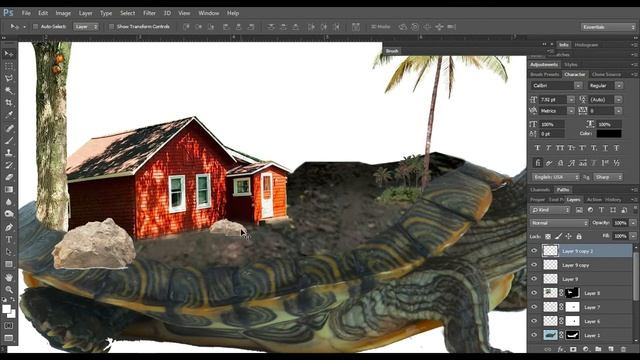Select the Move tool in toolbox
The image size is (640, 360).
tap(9, 53)
